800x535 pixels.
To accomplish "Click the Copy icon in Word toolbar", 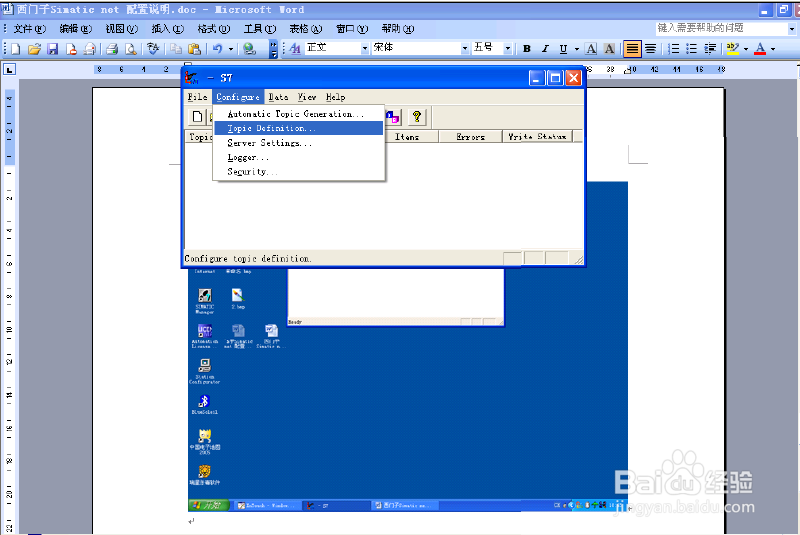I will 176,49.
